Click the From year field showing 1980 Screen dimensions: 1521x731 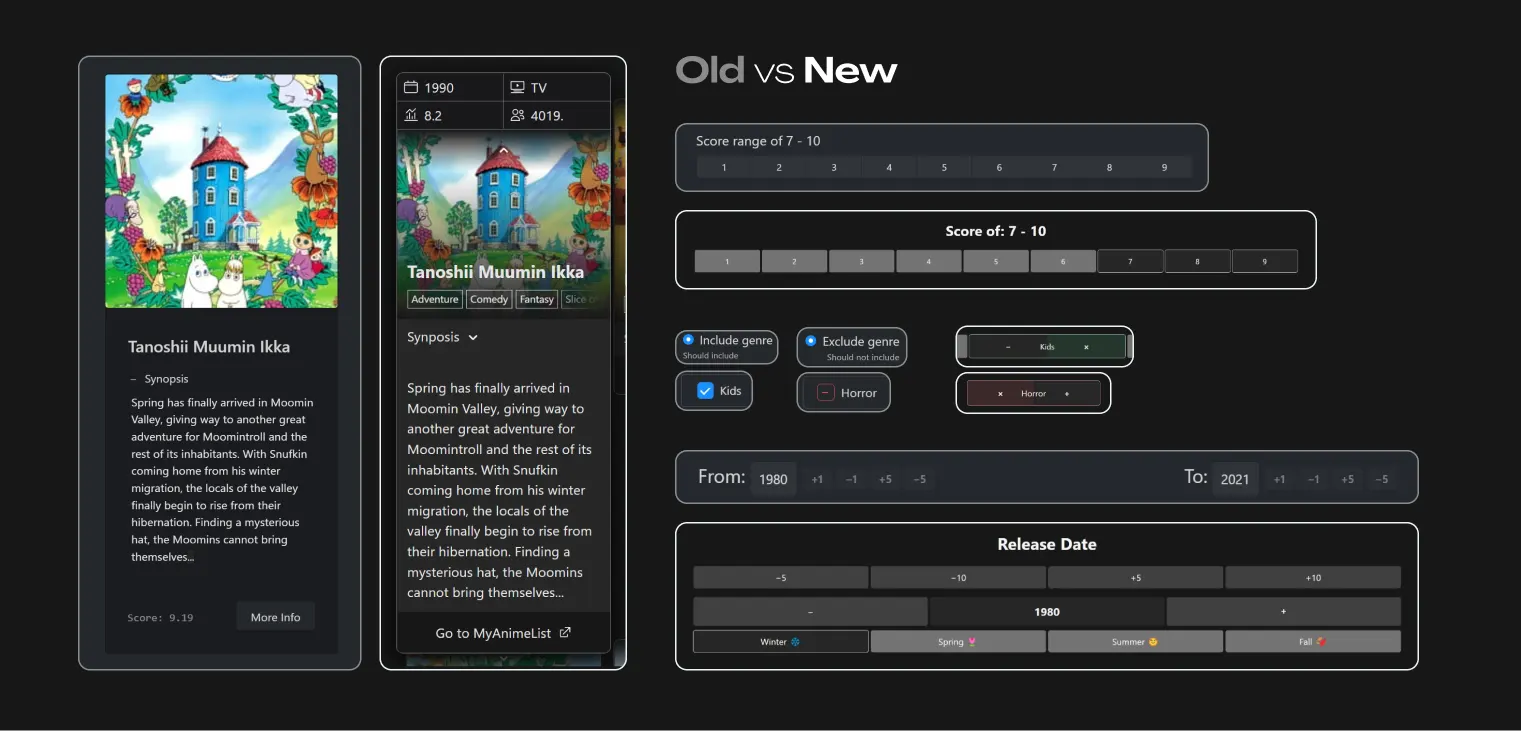[773, 479]
